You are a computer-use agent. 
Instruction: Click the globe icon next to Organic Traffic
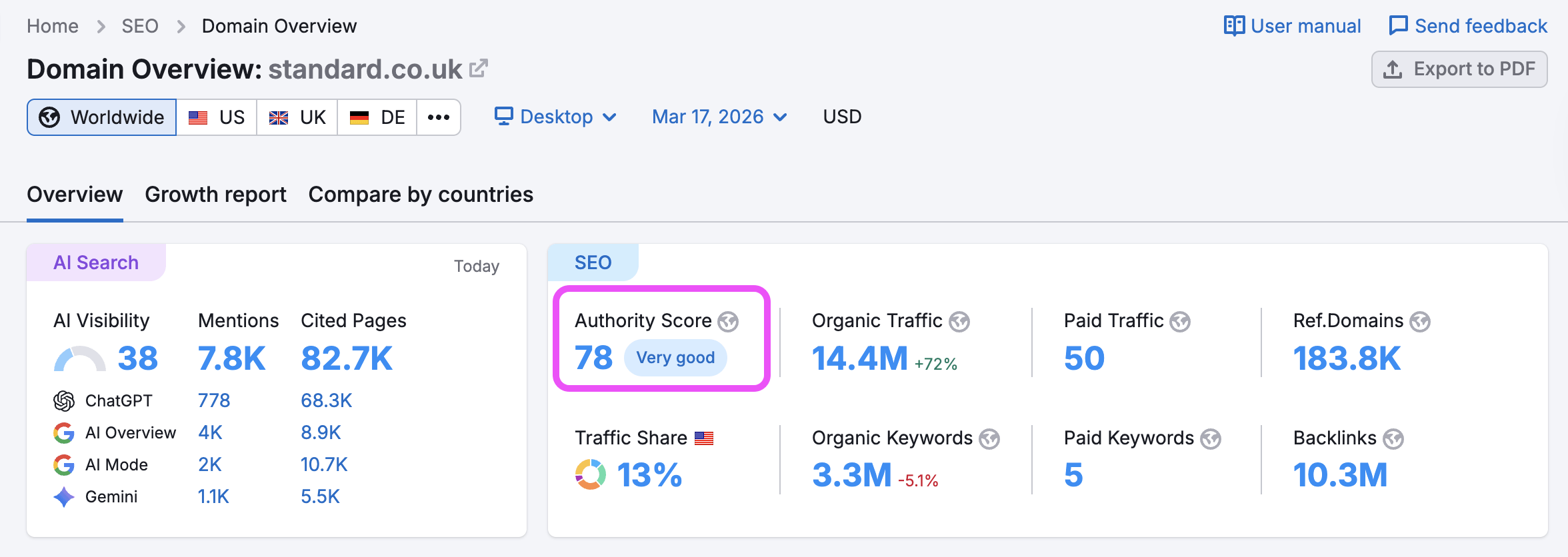[959, 322]
